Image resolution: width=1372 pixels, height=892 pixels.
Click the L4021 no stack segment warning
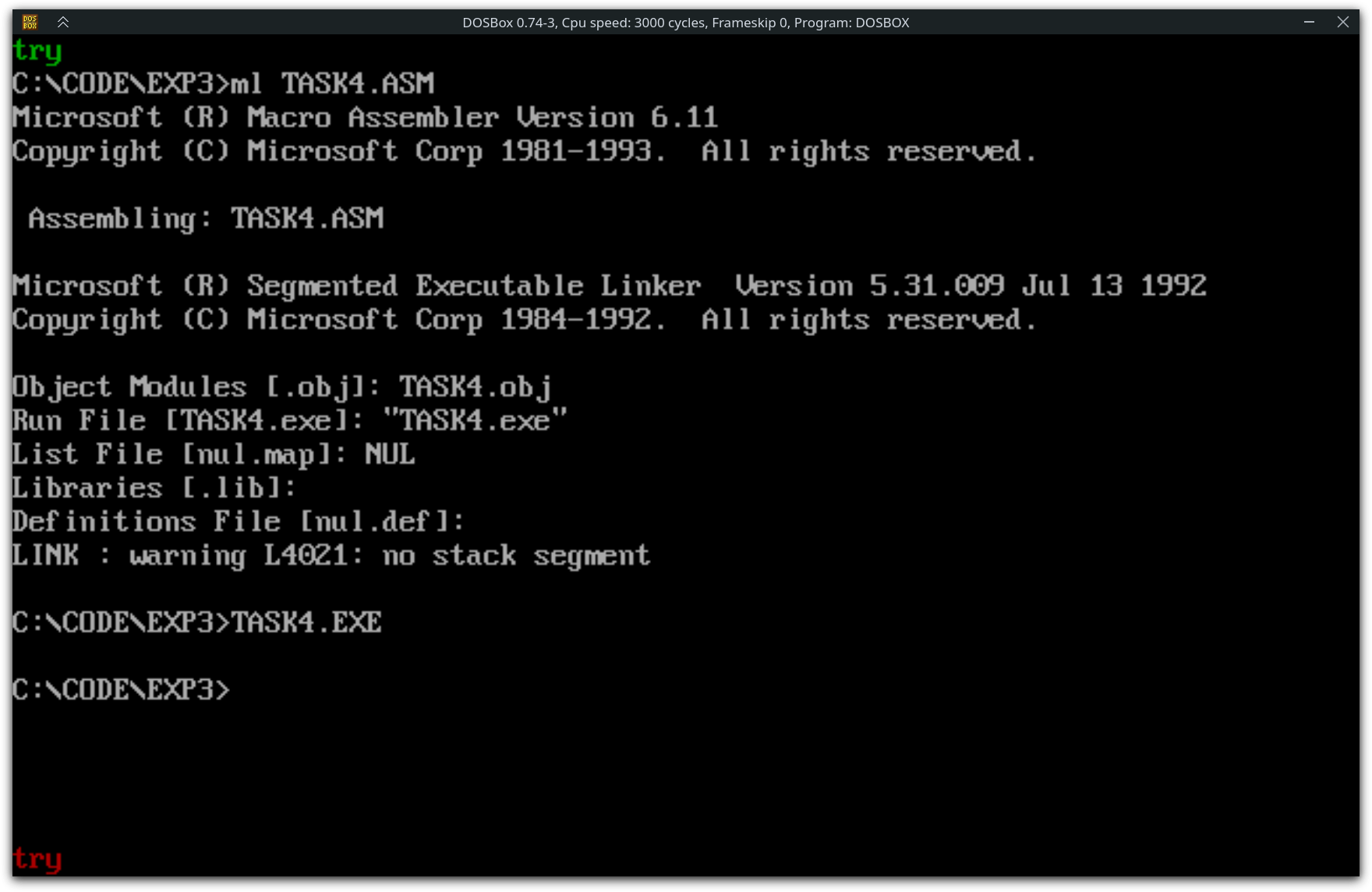tap(331, 555)
